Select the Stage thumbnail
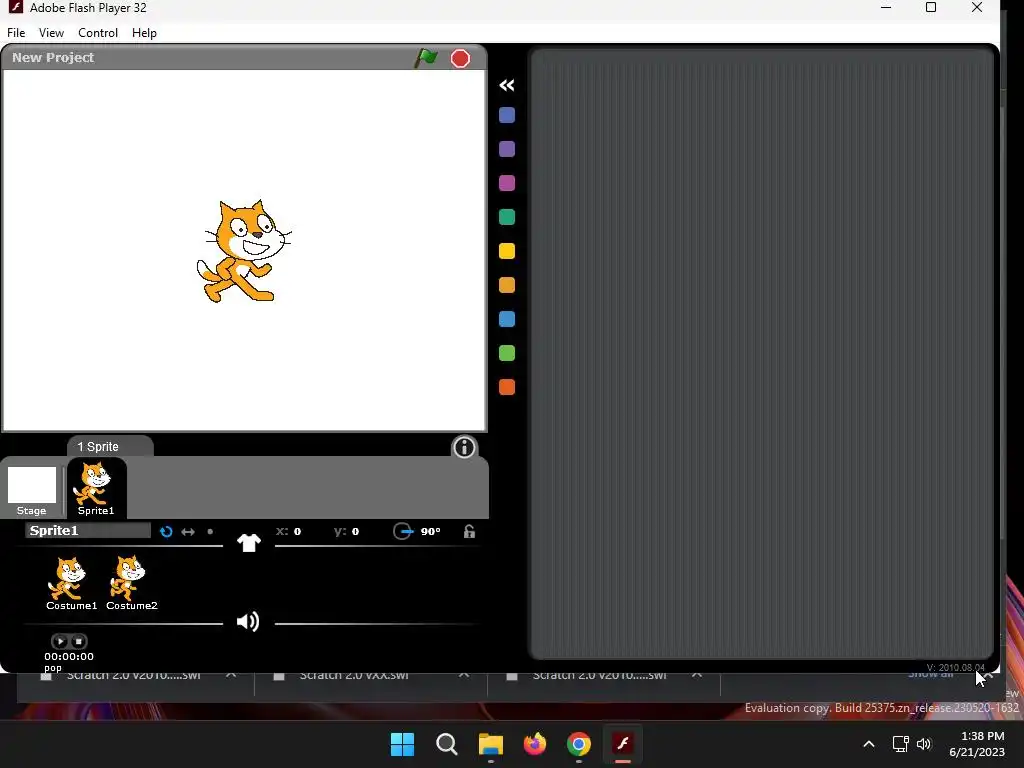 (31, 490)
